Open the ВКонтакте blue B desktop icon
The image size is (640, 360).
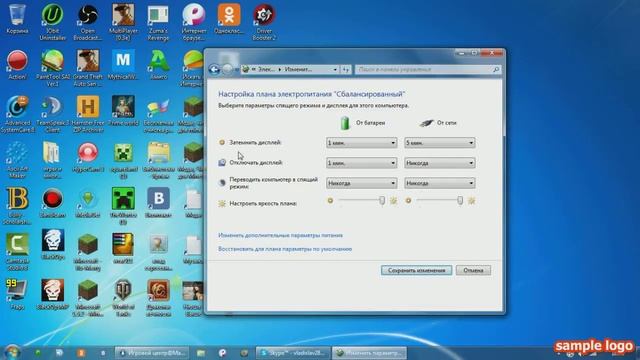click(x=158, y=203)
